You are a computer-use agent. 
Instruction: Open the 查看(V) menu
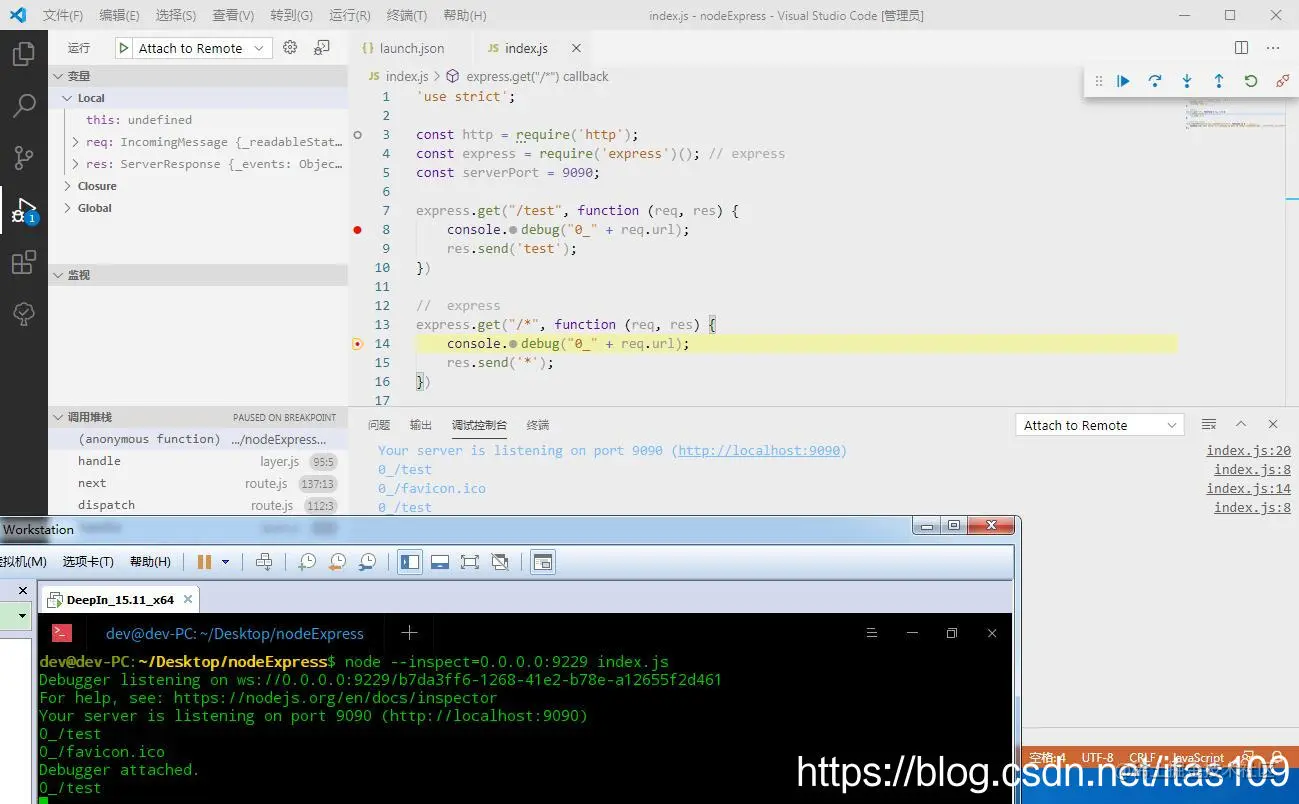click(233, 15)
